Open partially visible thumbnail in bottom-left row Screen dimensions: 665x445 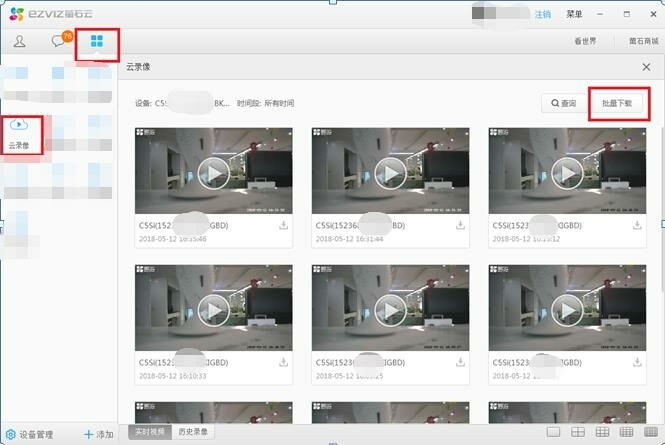(213, 412)
